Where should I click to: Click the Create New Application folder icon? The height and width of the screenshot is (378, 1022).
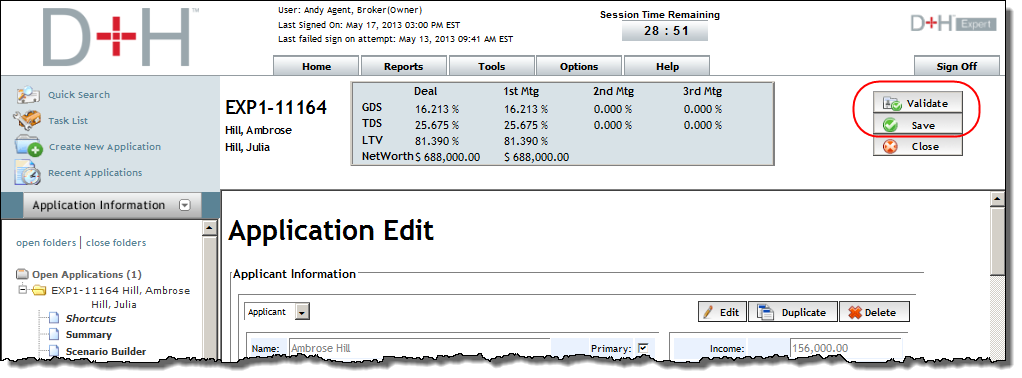(28, 147)
